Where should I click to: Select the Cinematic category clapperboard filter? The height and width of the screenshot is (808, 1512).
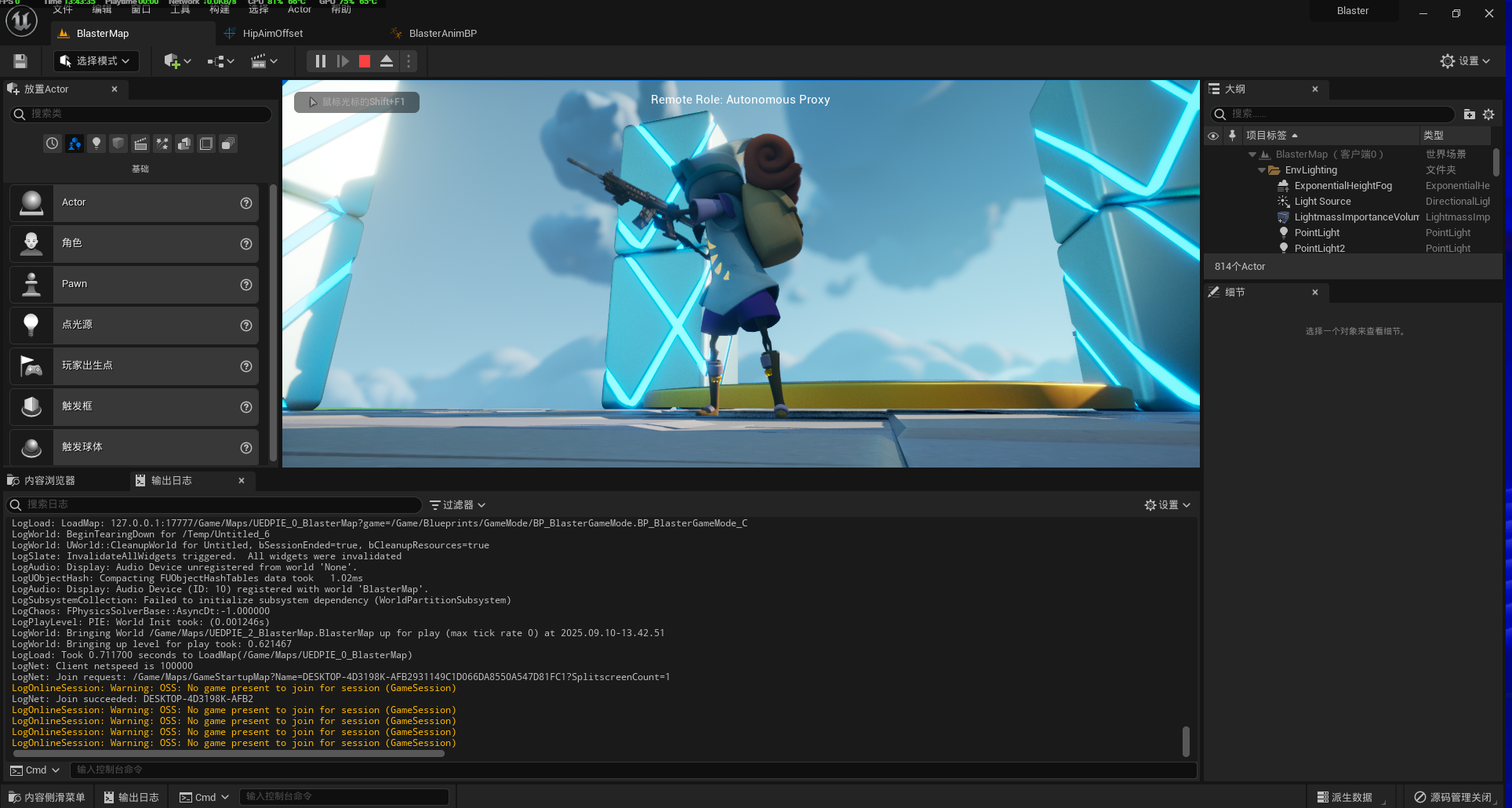[140, 144]
